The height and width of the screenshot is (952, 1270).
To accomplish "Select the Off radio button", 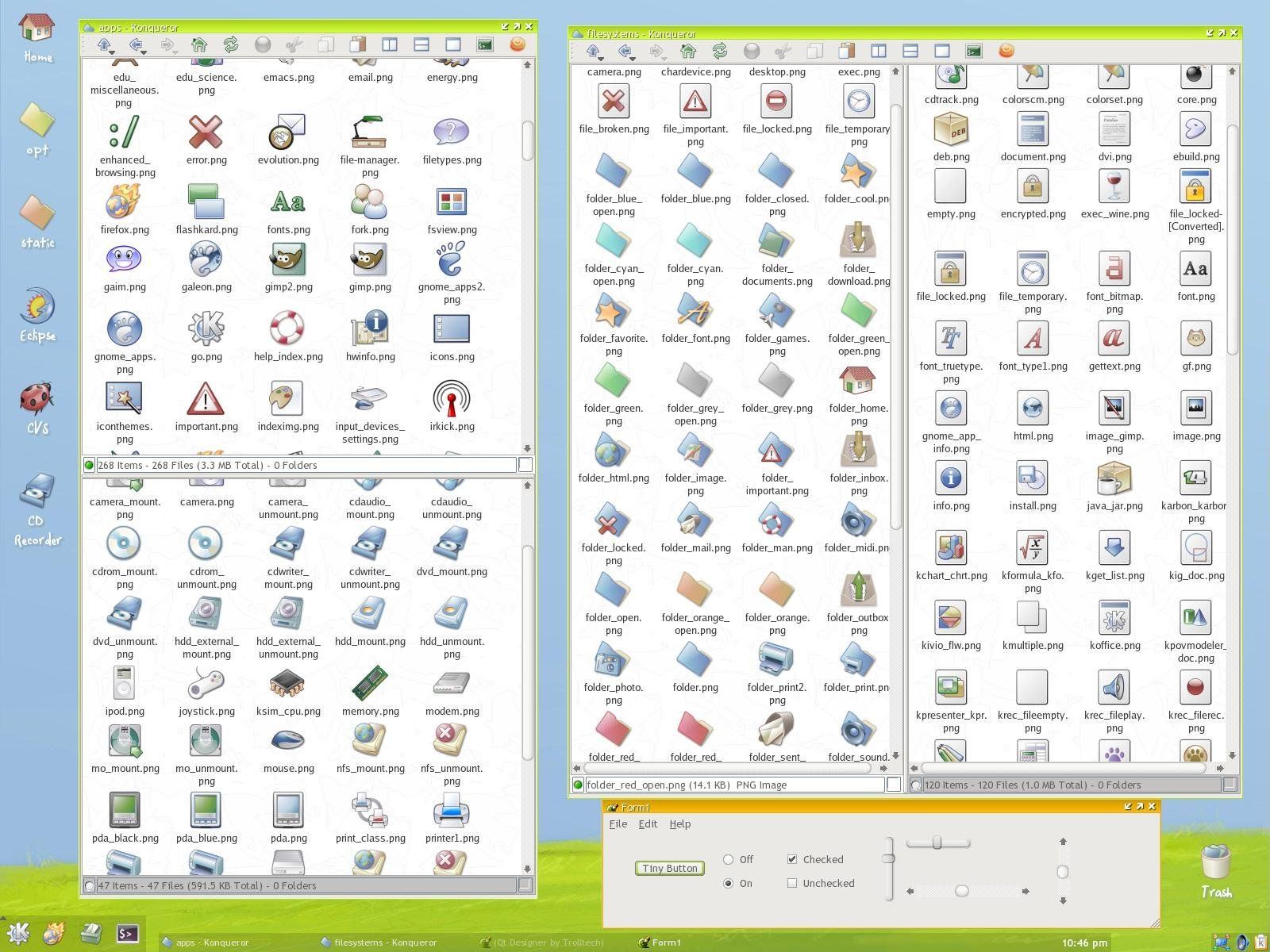I will (728, 859).
